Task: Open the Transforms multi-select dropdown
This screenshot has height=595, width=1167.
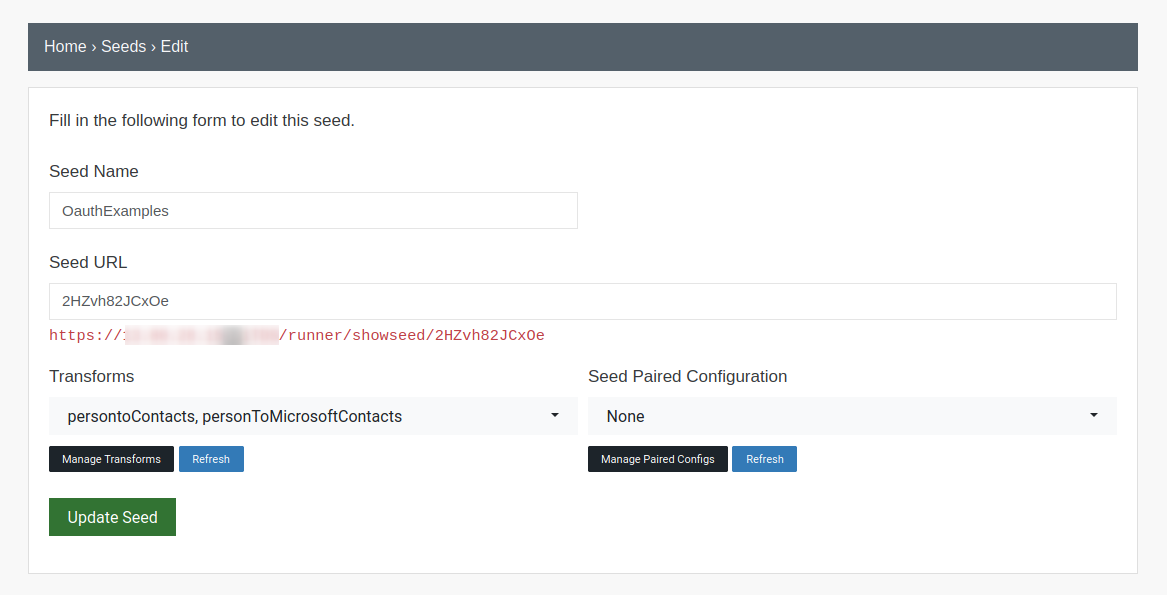Action: point(313,416)
